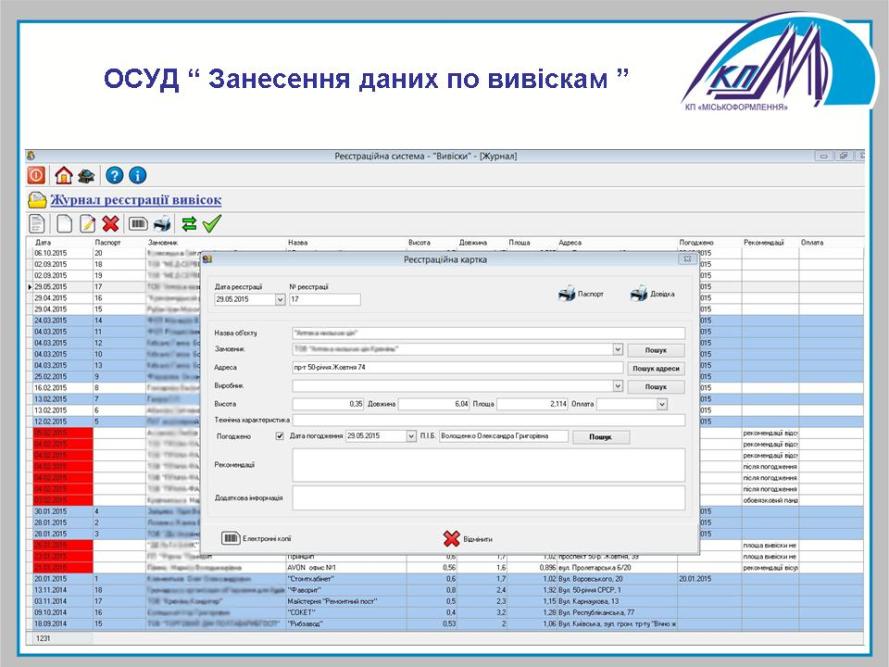Click the green checkmark toolbar icon
The width and height of the screenshot is (889, 667).
click(211, 224)
